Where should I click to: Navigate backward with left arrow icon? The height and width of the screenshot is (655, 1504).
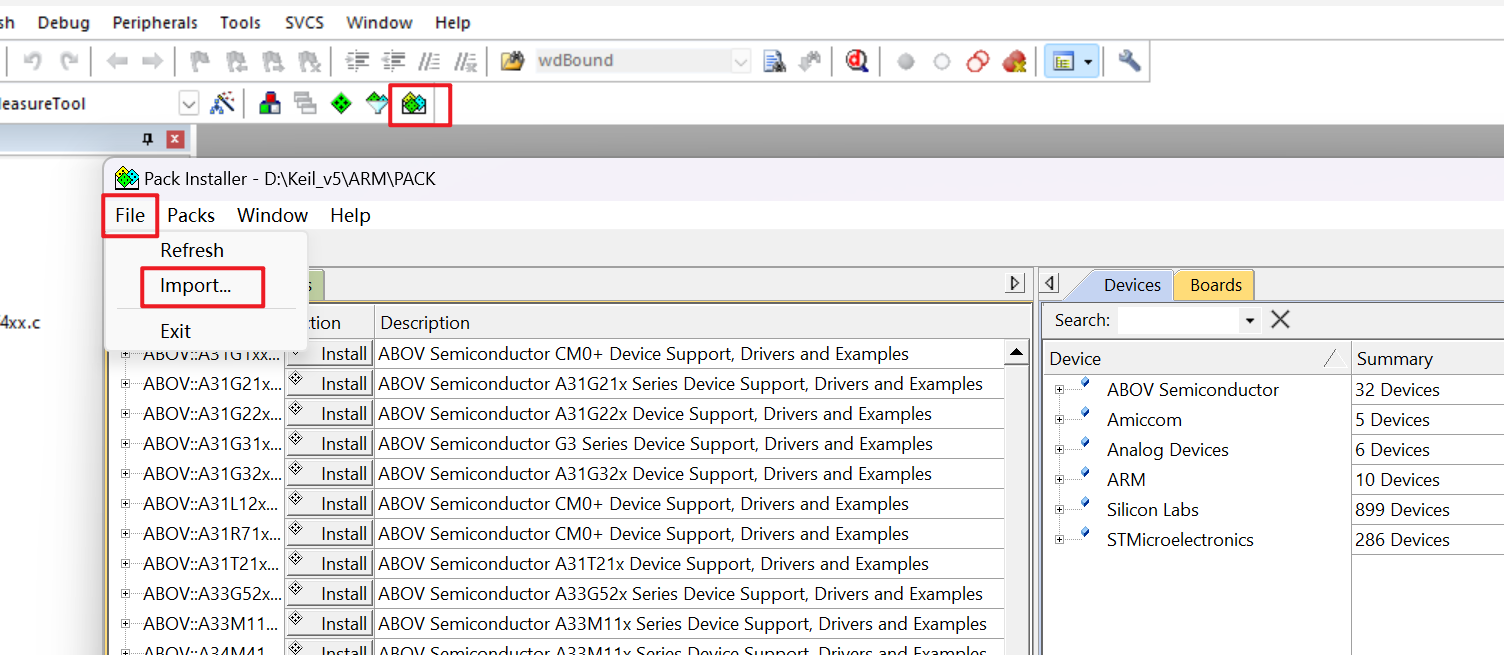pos(117,61)
